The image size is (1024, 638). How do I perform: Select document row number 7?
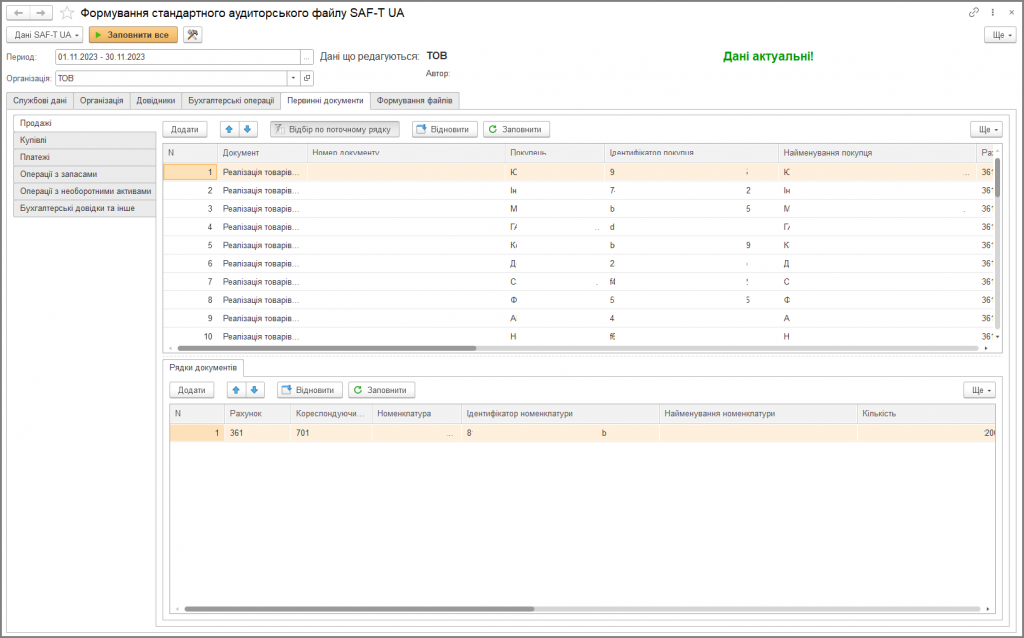point(579,282)
